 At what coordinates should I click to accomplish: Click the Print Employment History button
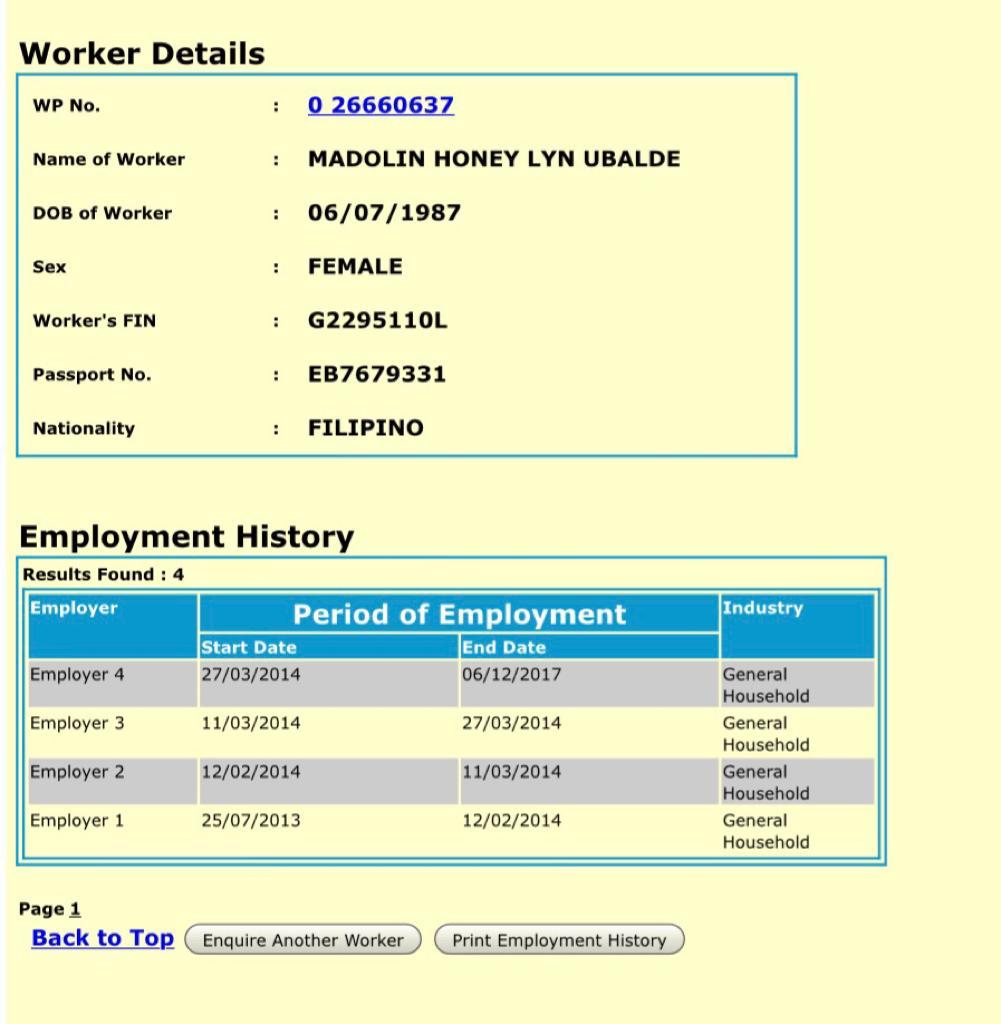(x=559, y=940)
